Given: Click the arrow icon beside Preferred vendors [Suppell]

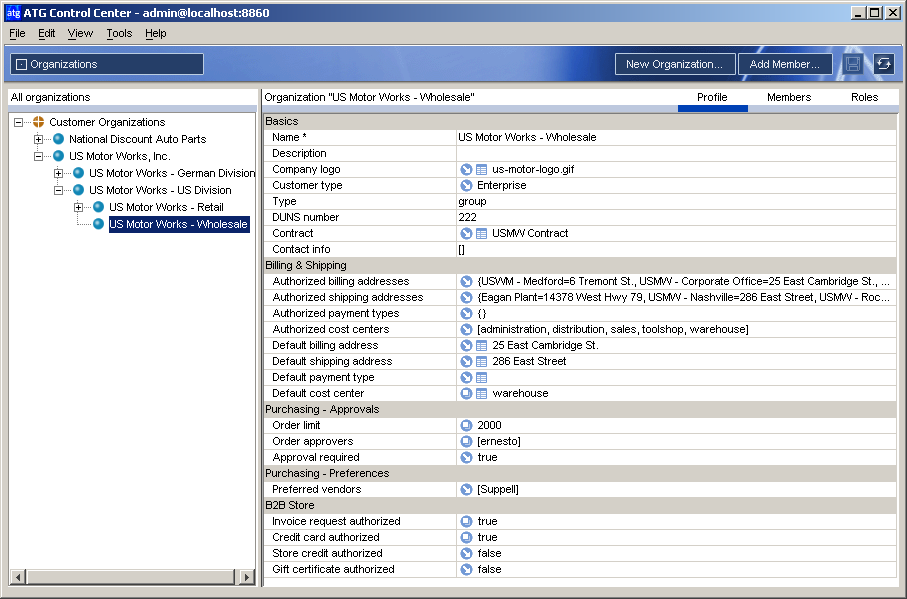Looking at the screenshot, I should click(466, 489).
